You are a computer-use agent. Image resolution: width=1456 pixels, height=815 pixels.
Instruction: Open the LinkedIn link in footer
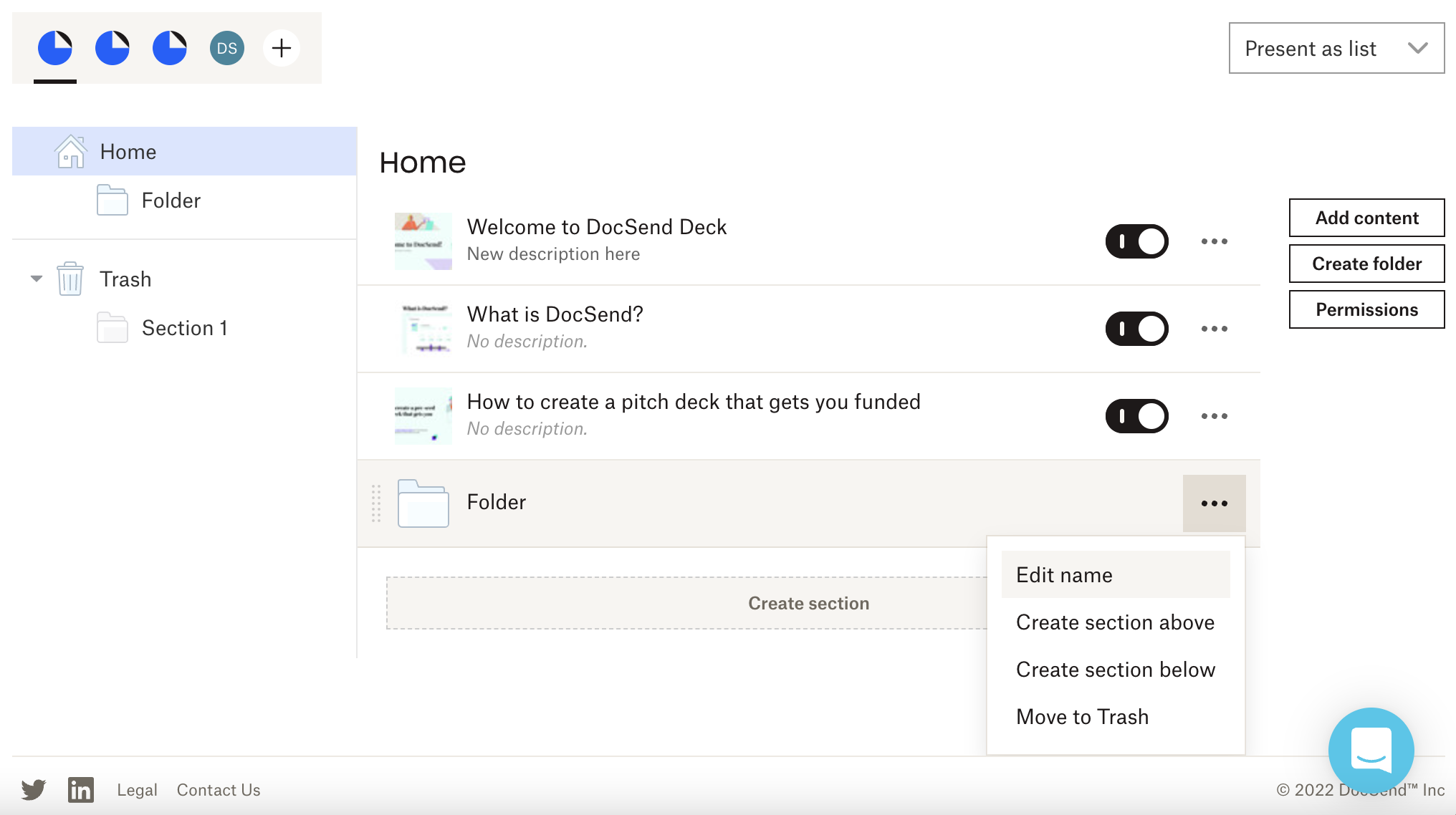pyautogui.click(x=81, y=789)
